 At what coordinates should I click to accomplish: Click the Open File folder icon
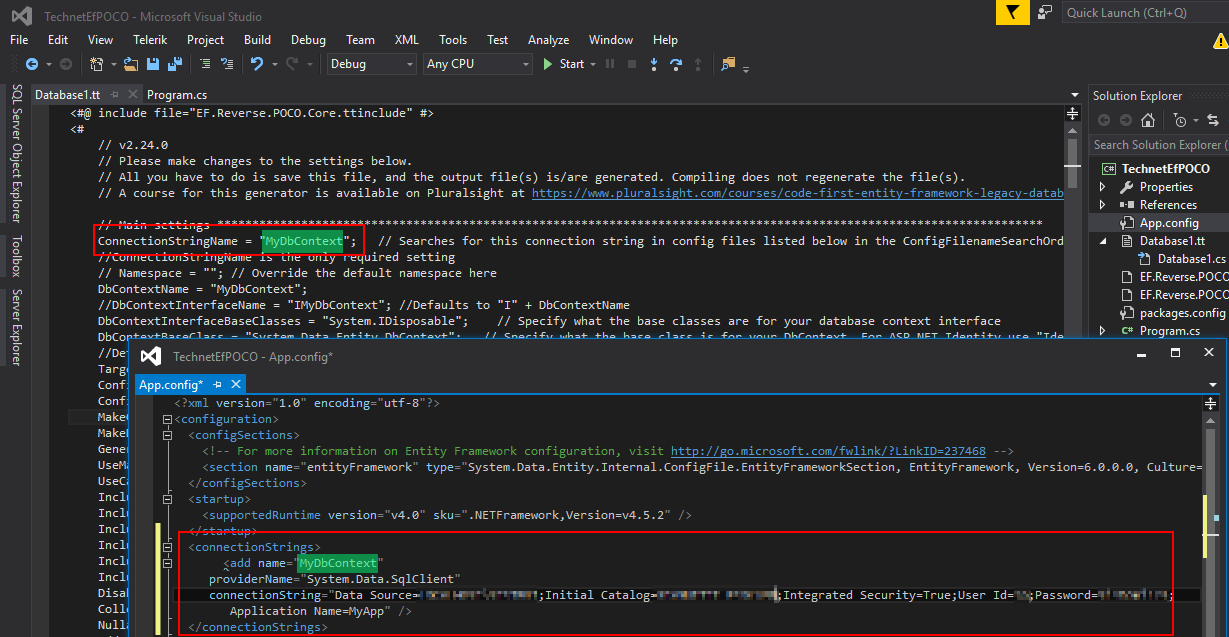131,64
